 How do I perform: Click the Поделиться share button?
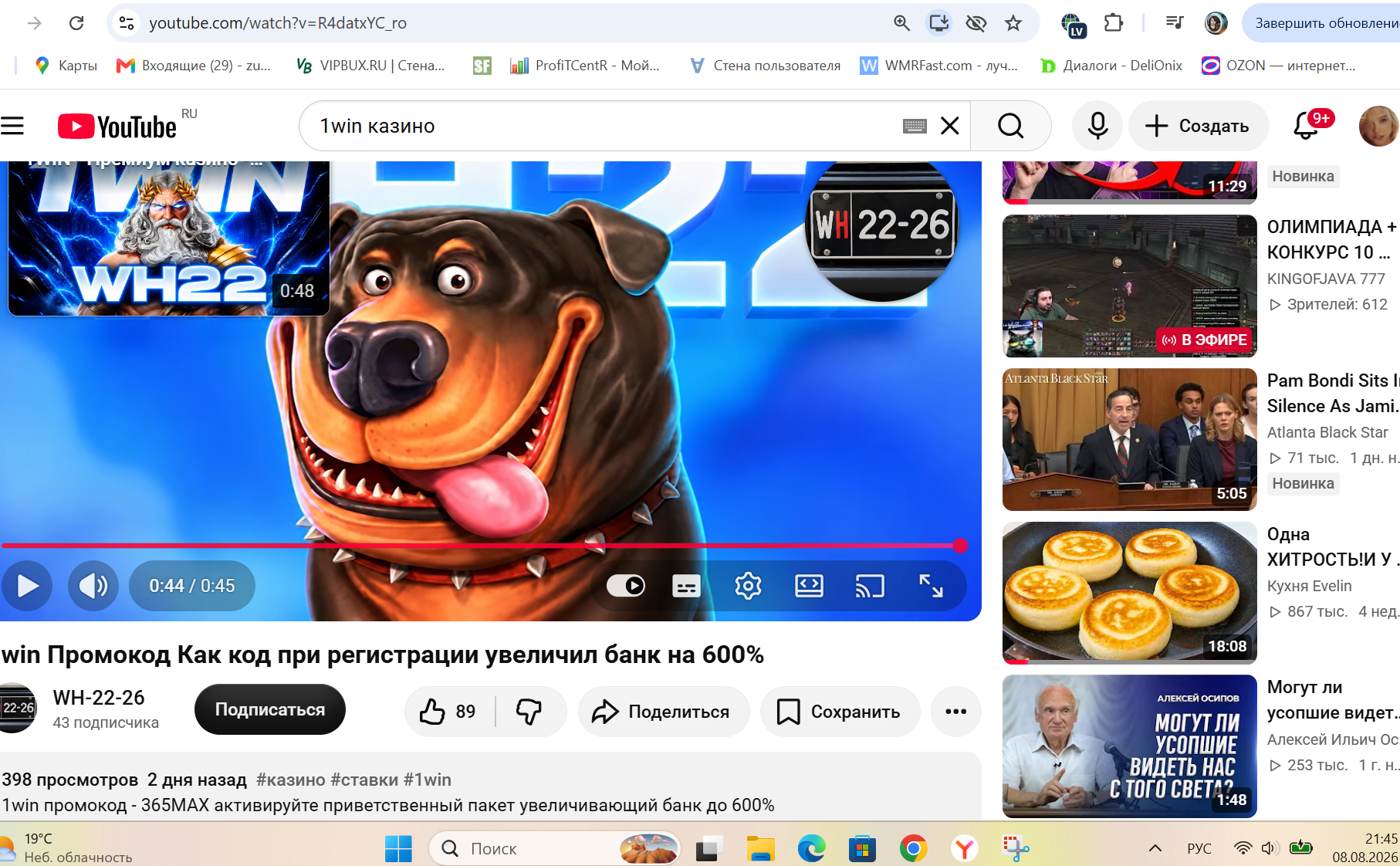664,711
